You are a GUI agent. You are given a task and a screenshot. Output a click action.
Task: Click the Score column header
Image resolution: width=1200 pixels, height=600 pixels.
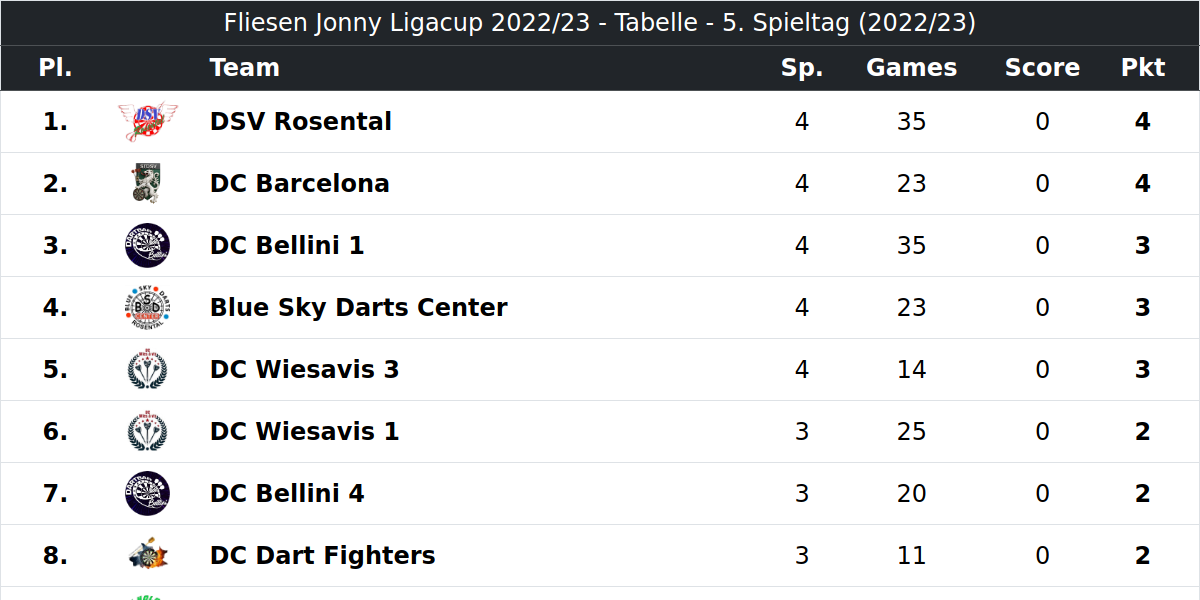[x=1042, y=68]
